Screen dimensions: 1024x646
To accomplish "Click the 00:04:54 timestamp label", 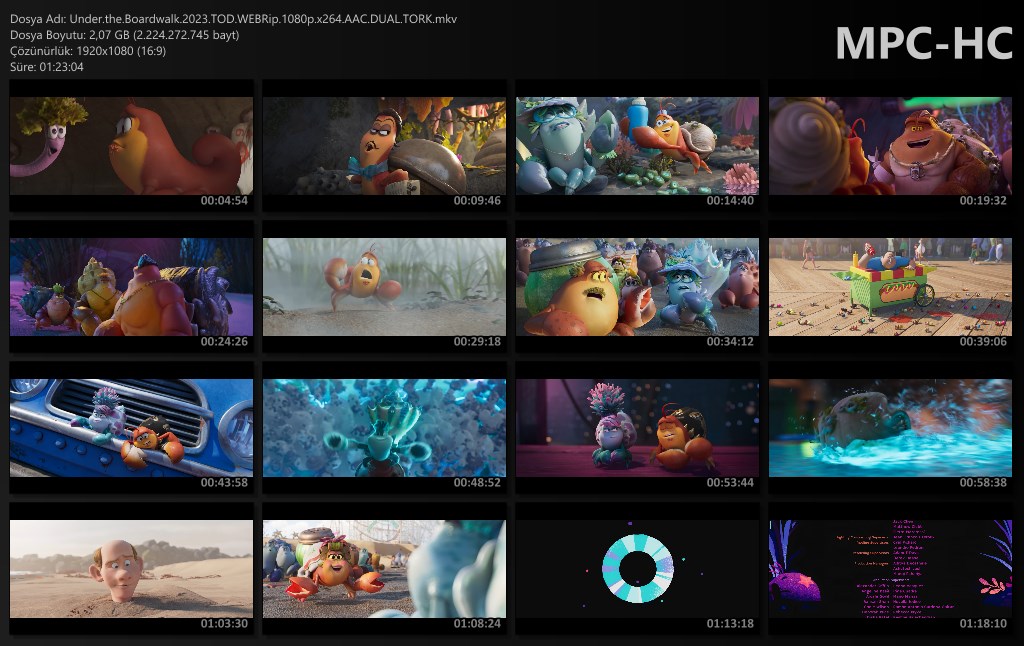I will point(224,201).
